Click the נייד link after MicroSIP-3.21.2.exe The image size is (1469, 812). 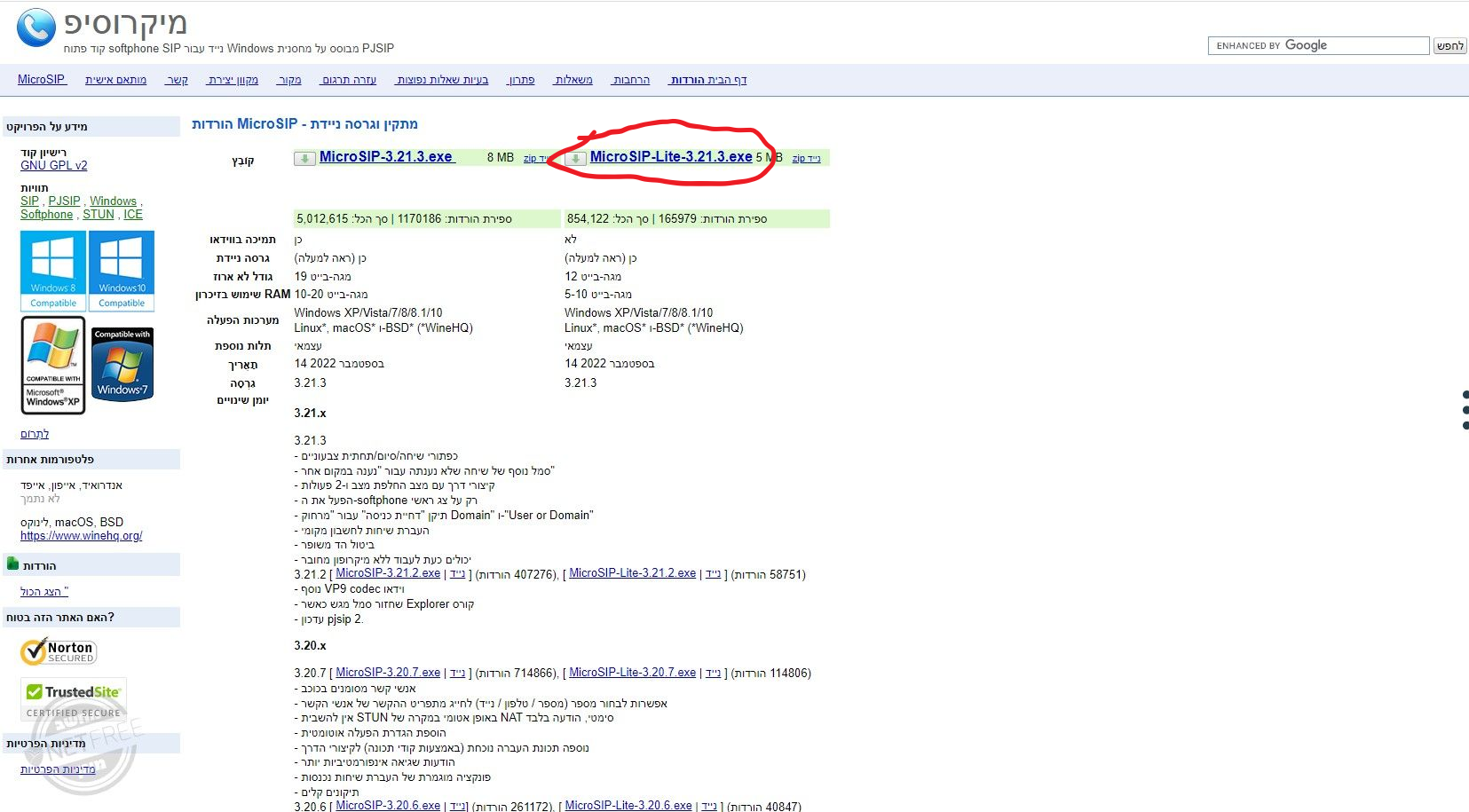pyautogui.click(x=458, y=574)
